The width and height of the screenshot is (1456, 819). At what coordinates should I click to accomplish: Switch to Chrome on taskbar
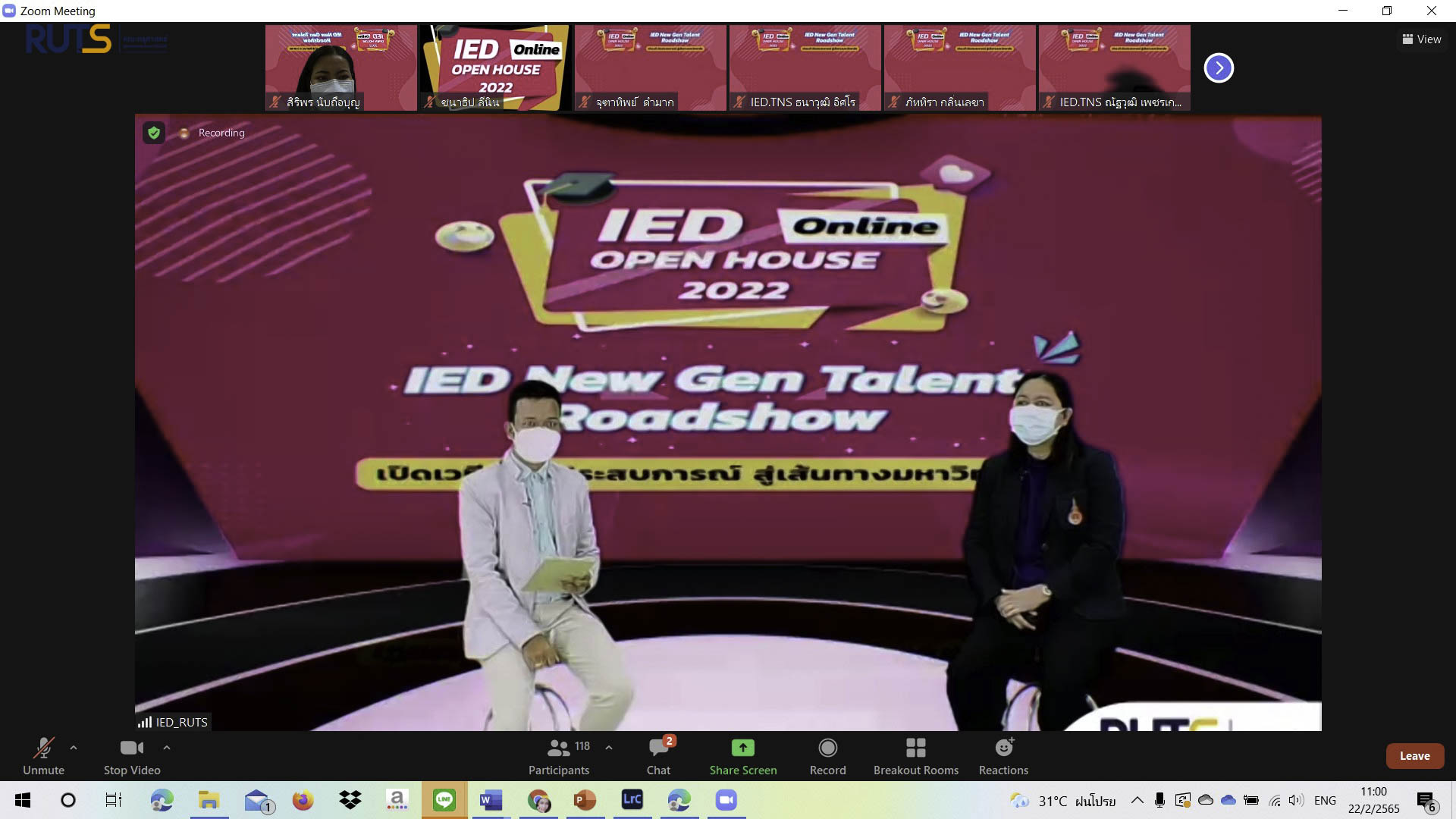538,800
